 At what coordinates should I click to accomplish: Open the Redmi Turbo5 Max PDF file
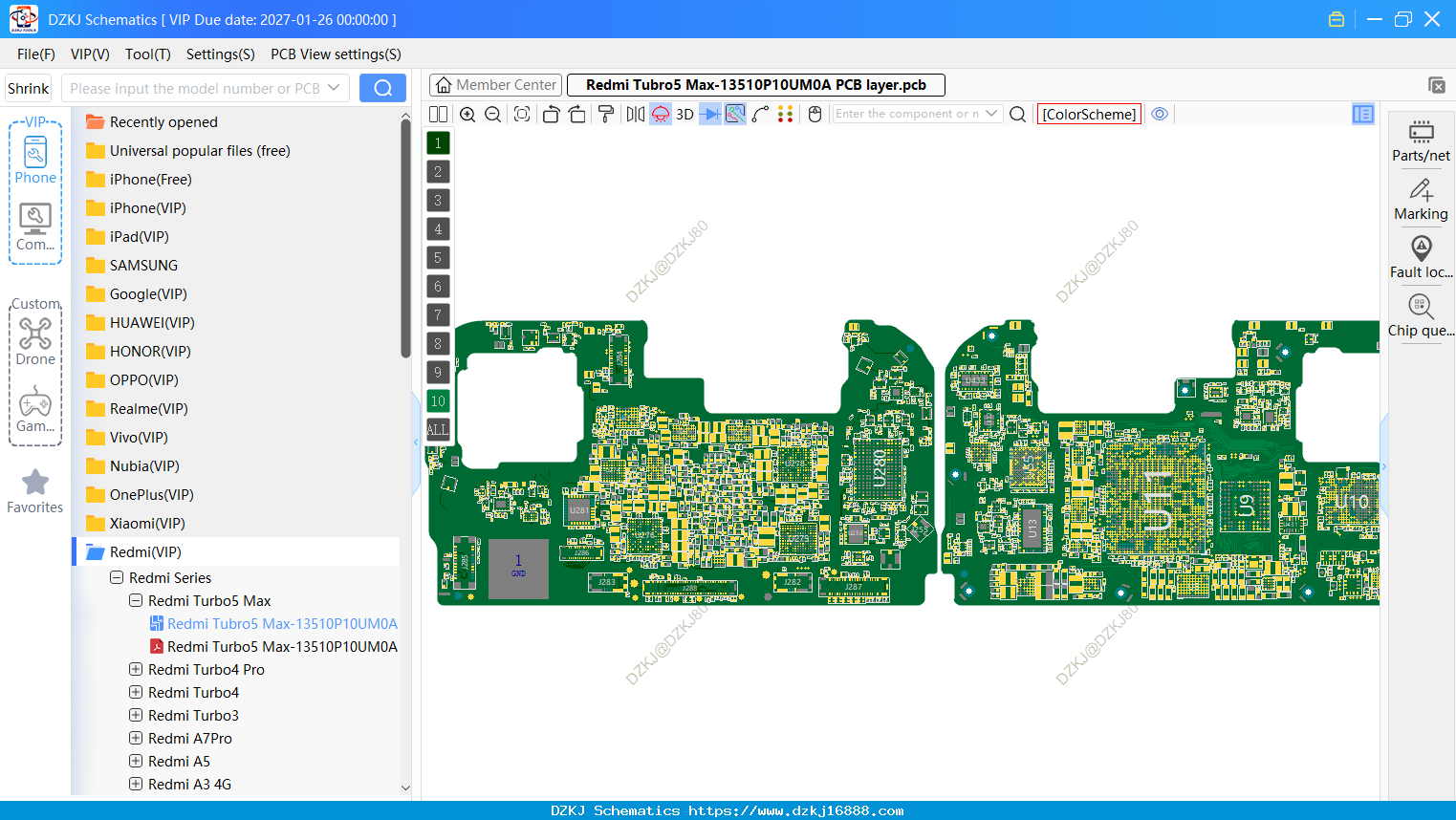(273, 646)
